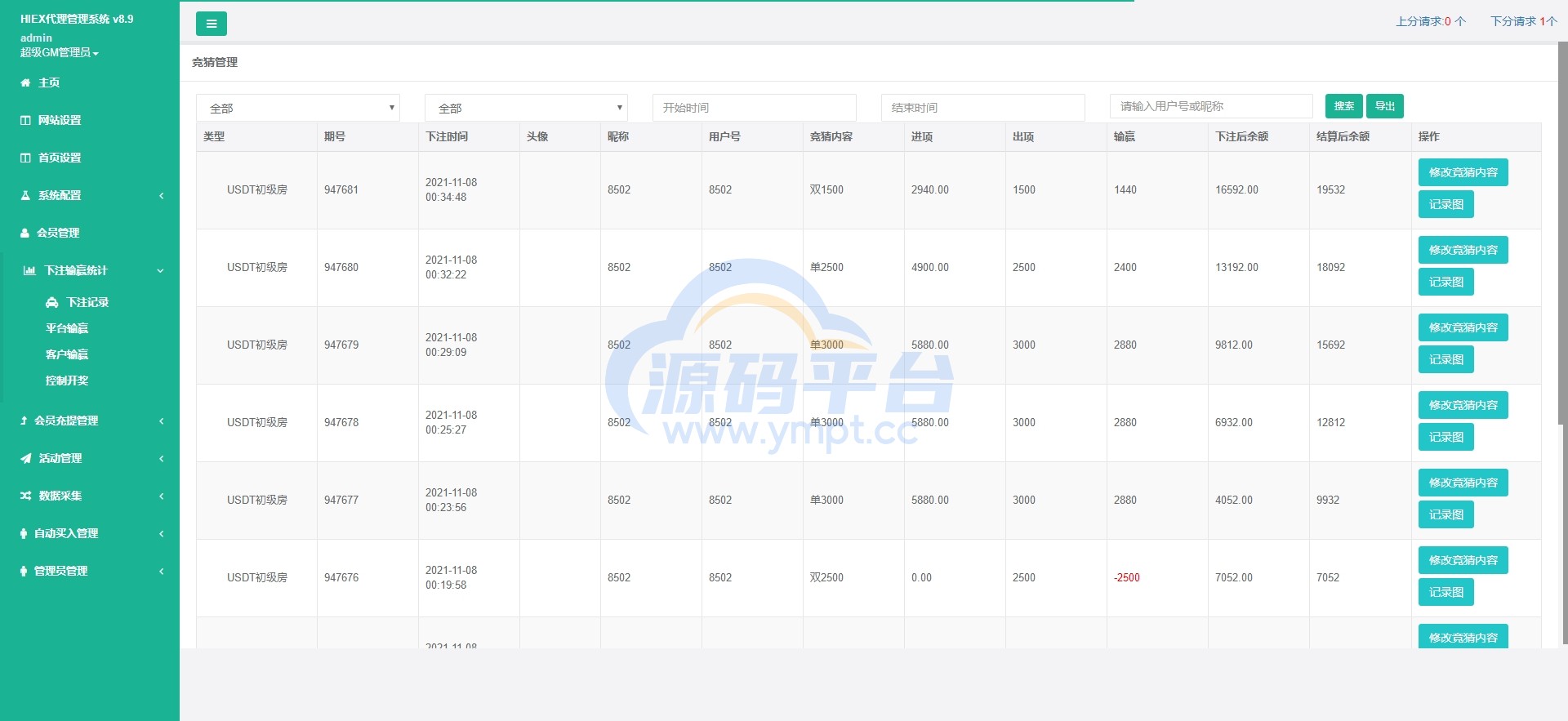Expand the 活动管理 chevron
This screenshot has height=721, width=1568.
pyautogui.click(x=161, y=458)
